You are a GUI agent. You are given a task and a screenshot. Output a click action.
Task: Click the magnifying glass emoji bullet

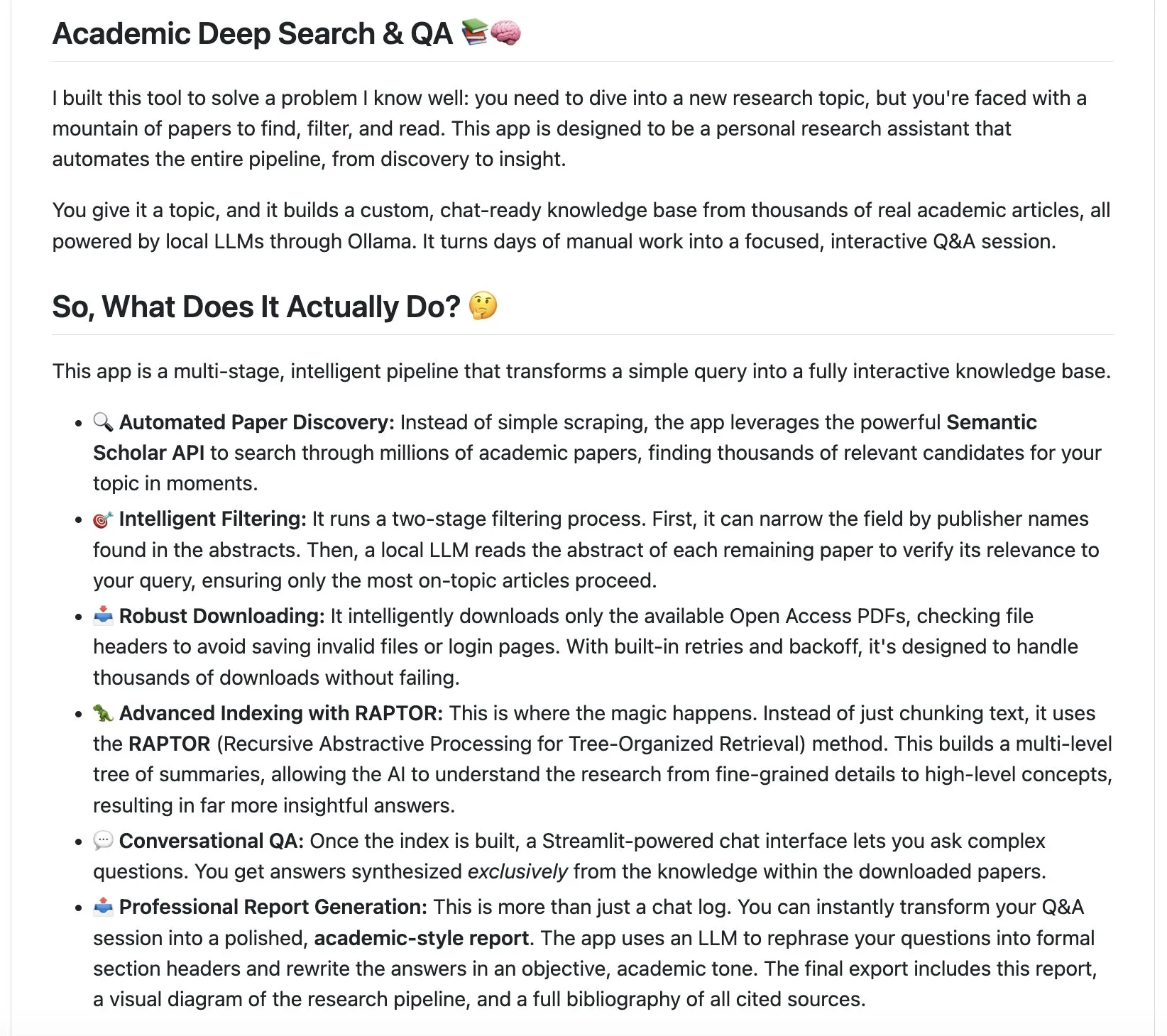point(103,422)
